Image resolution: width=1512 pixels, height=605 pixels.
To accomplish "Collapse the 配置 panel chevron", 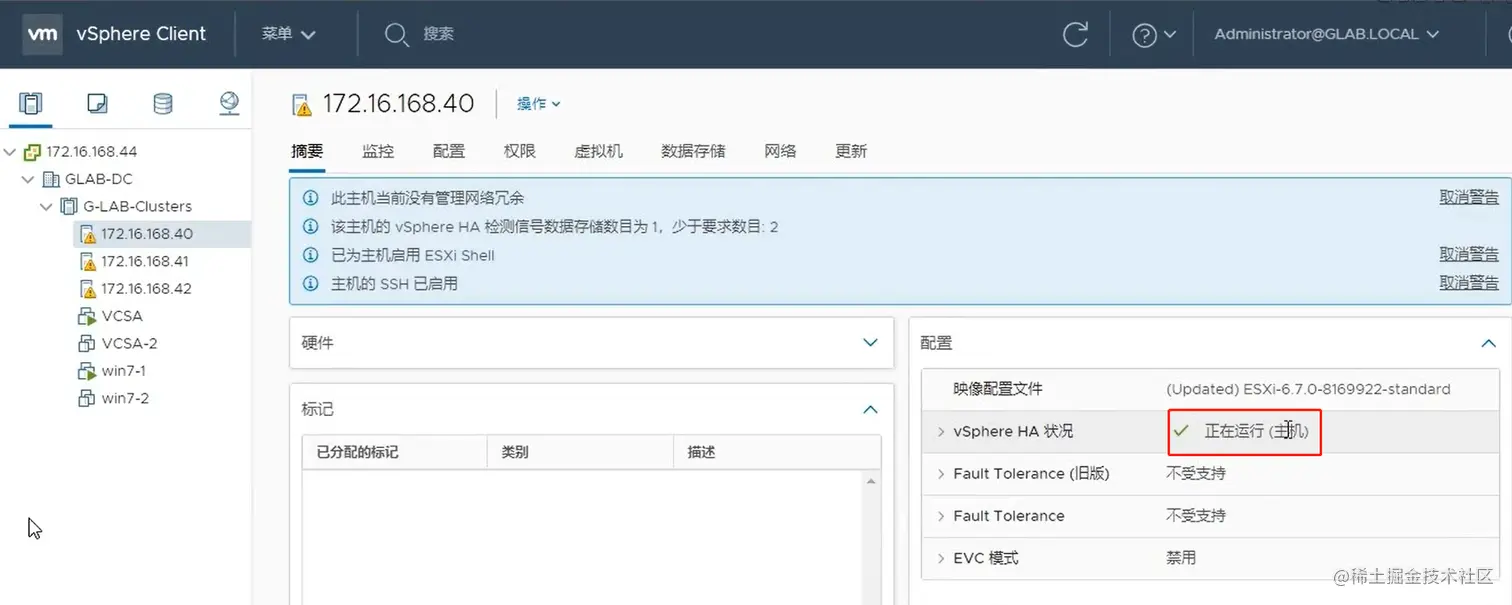I will point(1489,343).
